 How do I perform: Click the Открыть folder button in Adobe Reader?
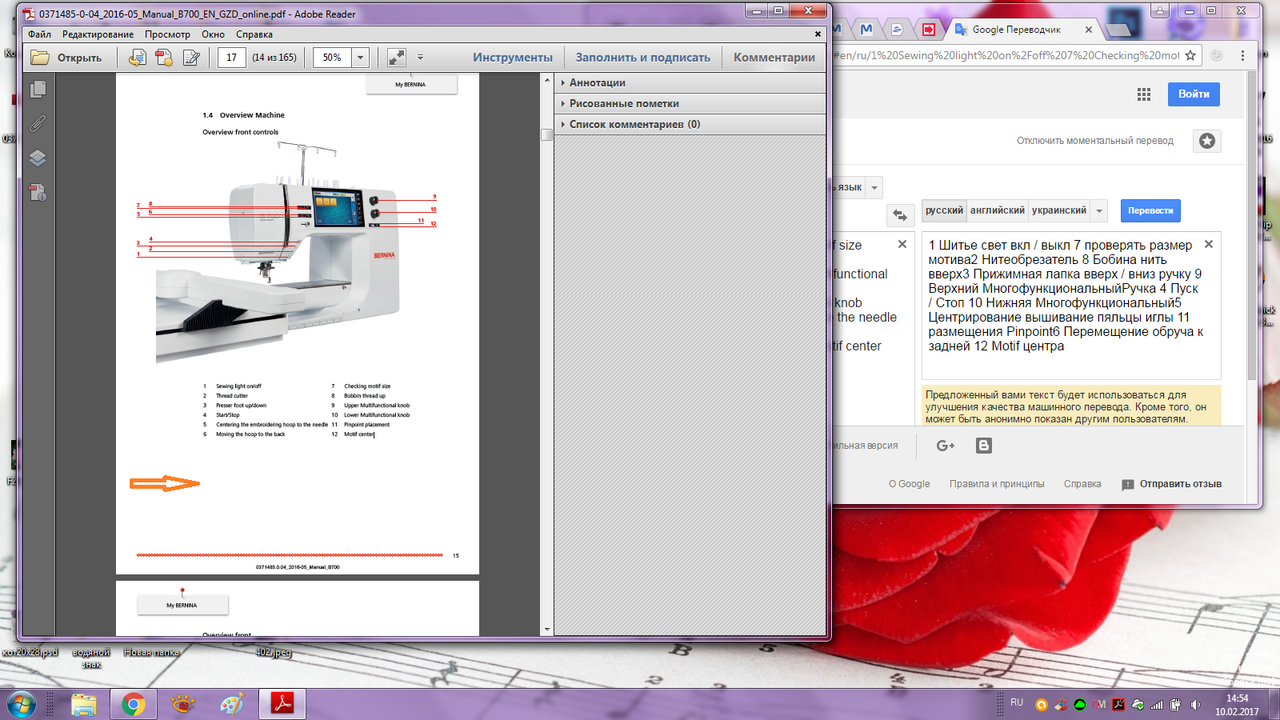tap(67, 57)
